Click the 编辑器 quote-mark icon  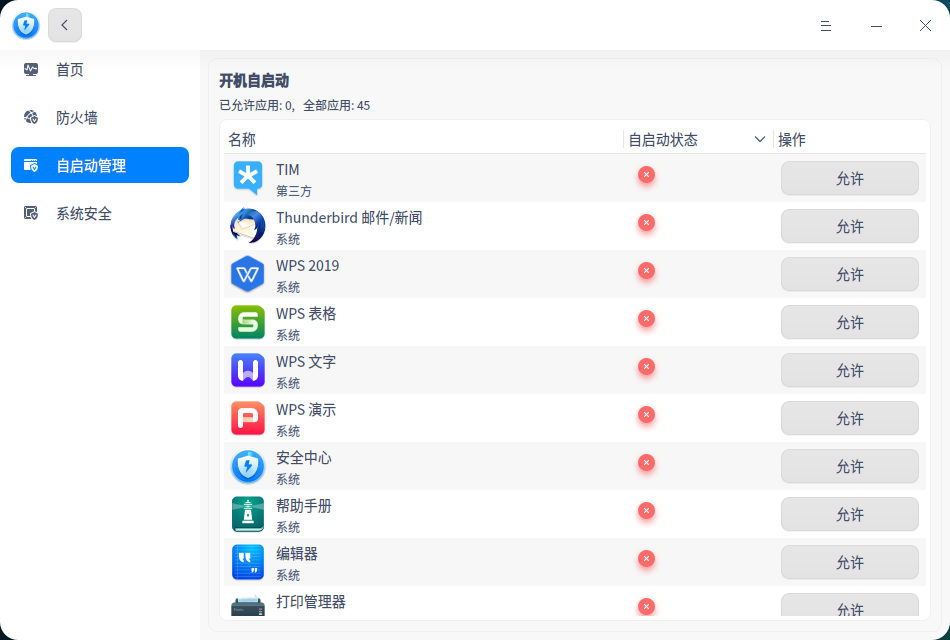(x=247, y=562)
